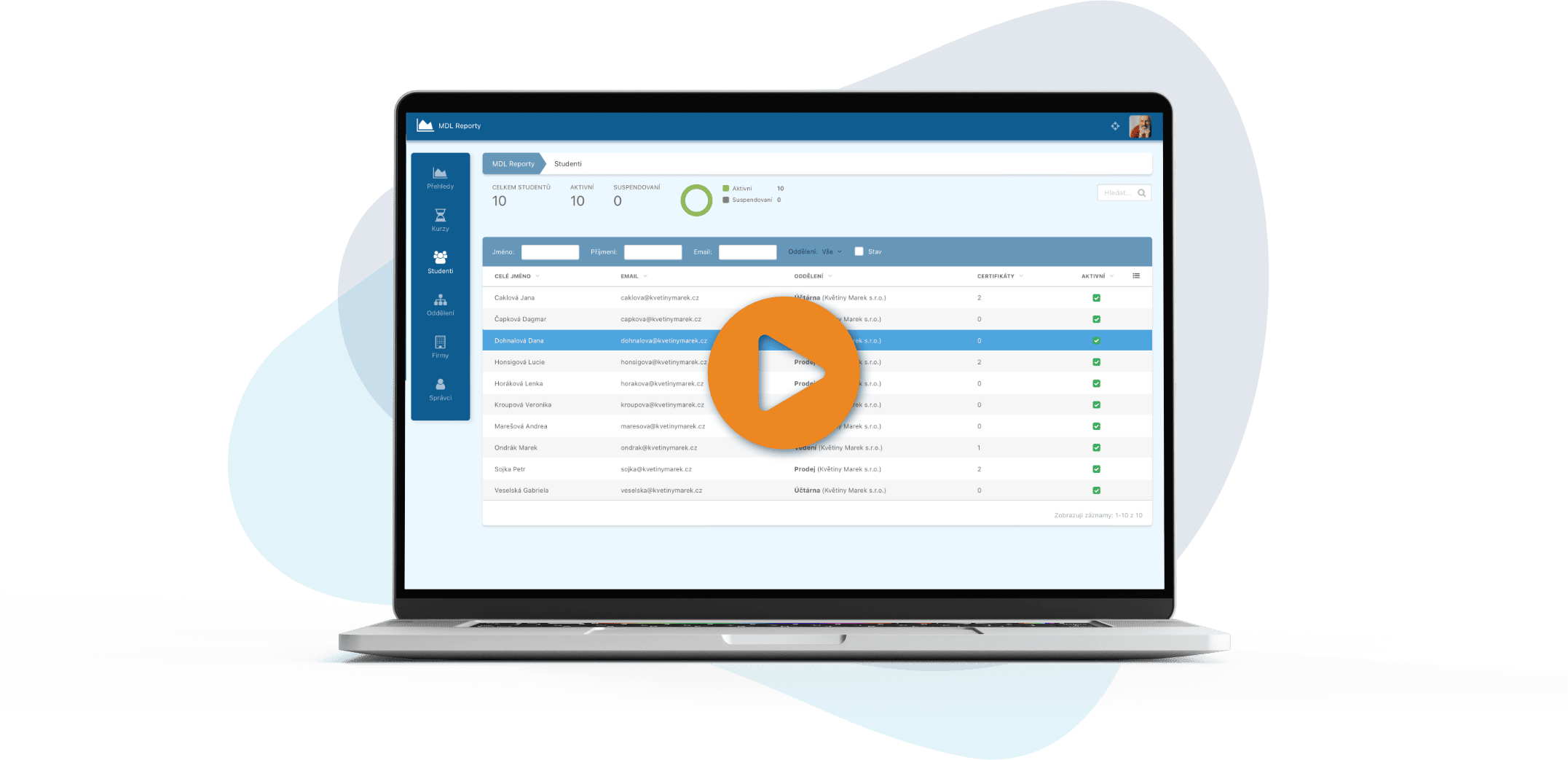Click email veselska@kvetinymarek.cz

click(x=661, y=490)
